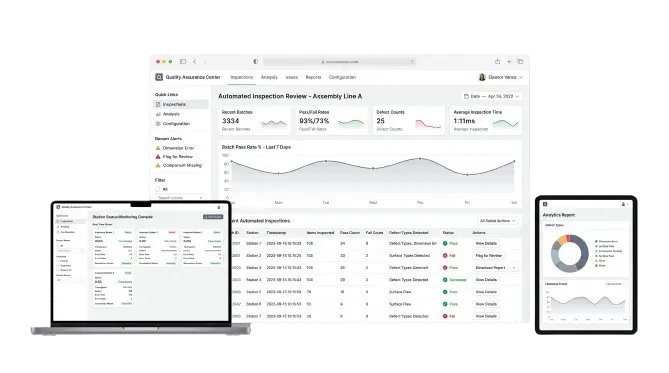Open Inspections in Quick Links sidebar

click(181, 104)
